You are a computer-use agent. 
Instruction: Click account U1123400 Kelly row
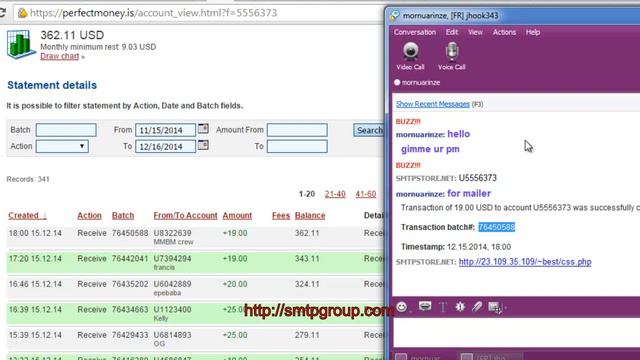(172, 309)
